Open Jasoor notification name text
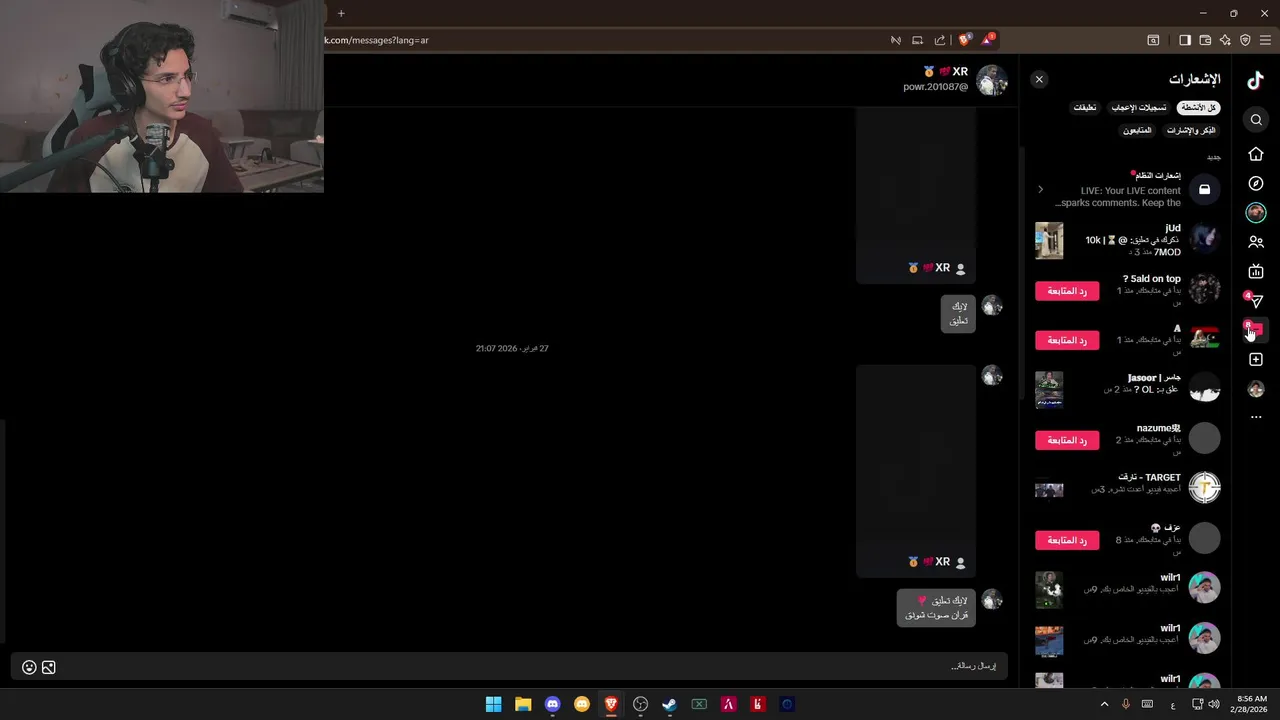Viewport: 1280px width, 720px height. point(1154,378)
